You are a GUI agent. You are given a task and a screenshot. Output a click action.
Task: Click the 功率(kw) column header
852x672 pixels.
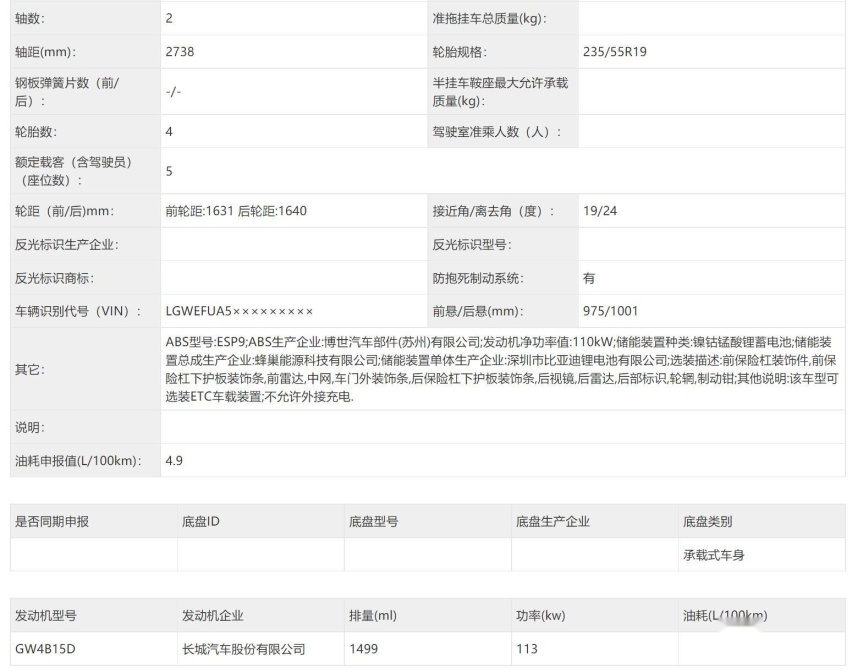(541, 616)
